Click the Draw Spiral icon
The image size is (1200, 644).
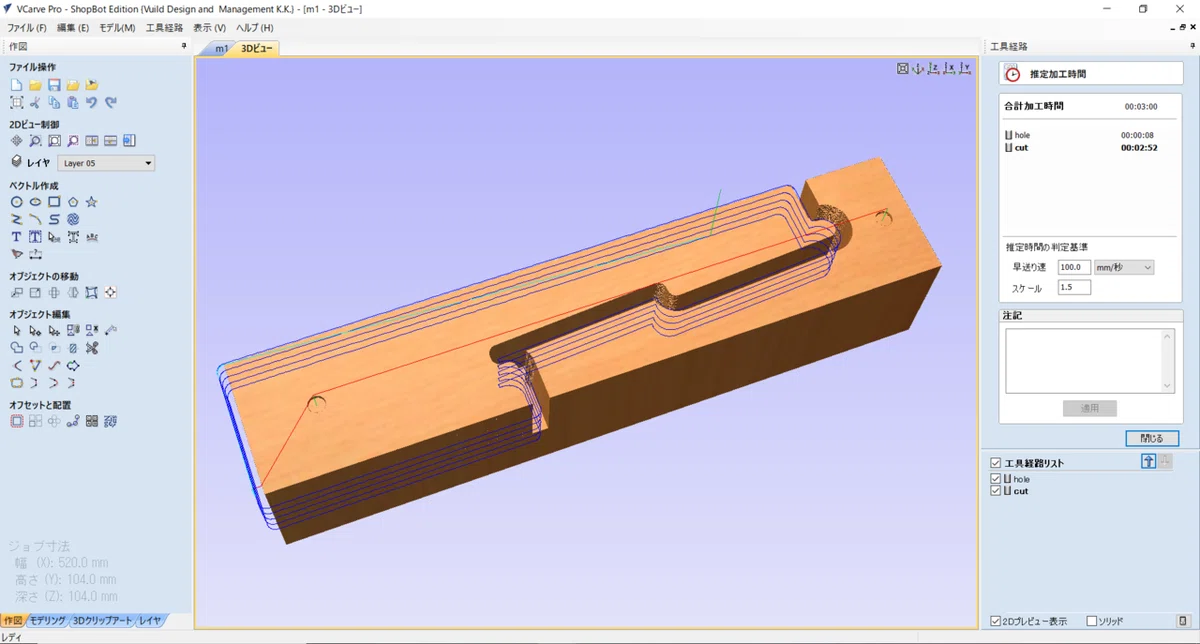click(x=73, y=219)
